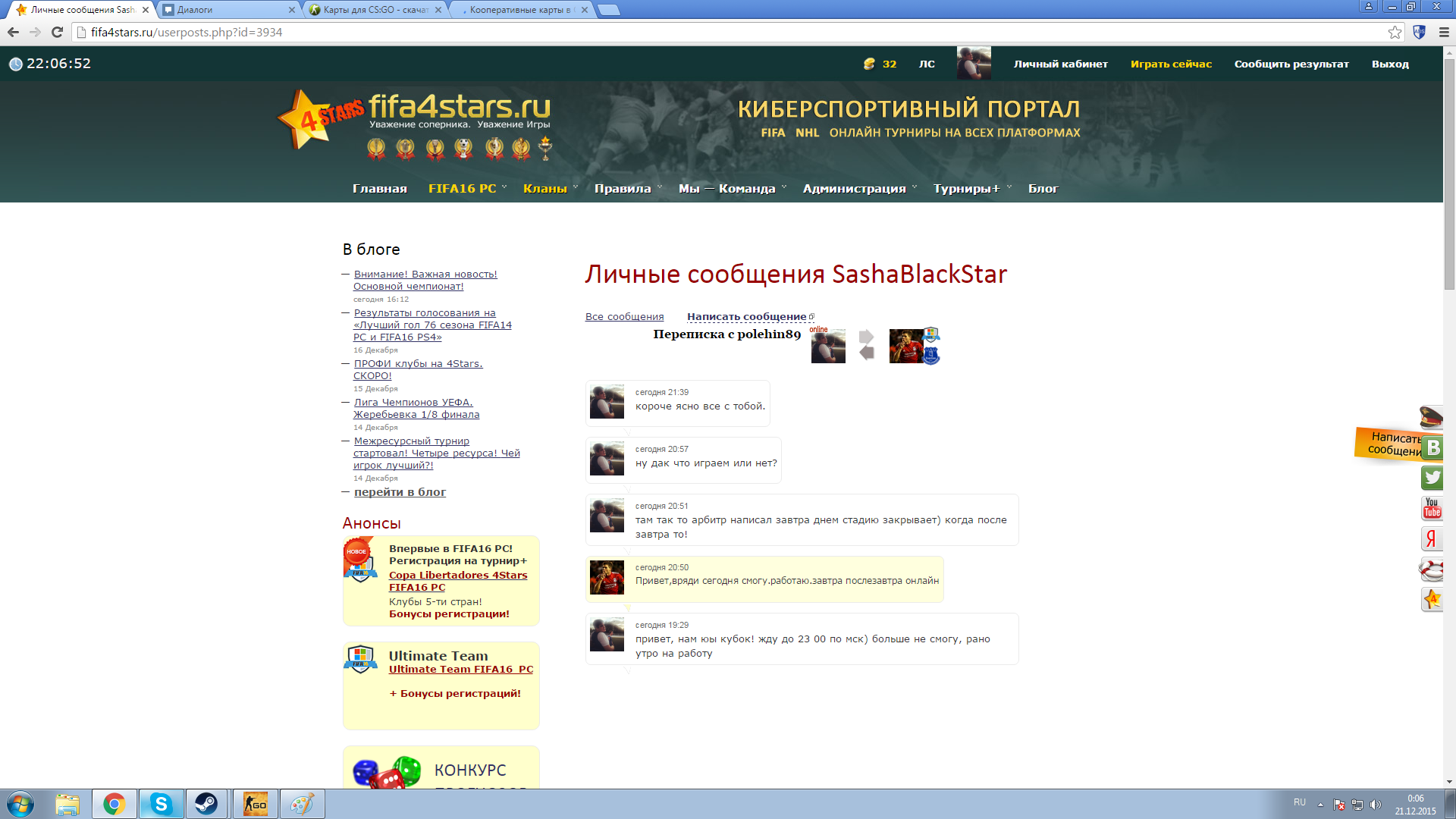Screen dimensions: 1456x819
Task: Open Внимание! Важная новость! blog post
Action: [425, 280]
